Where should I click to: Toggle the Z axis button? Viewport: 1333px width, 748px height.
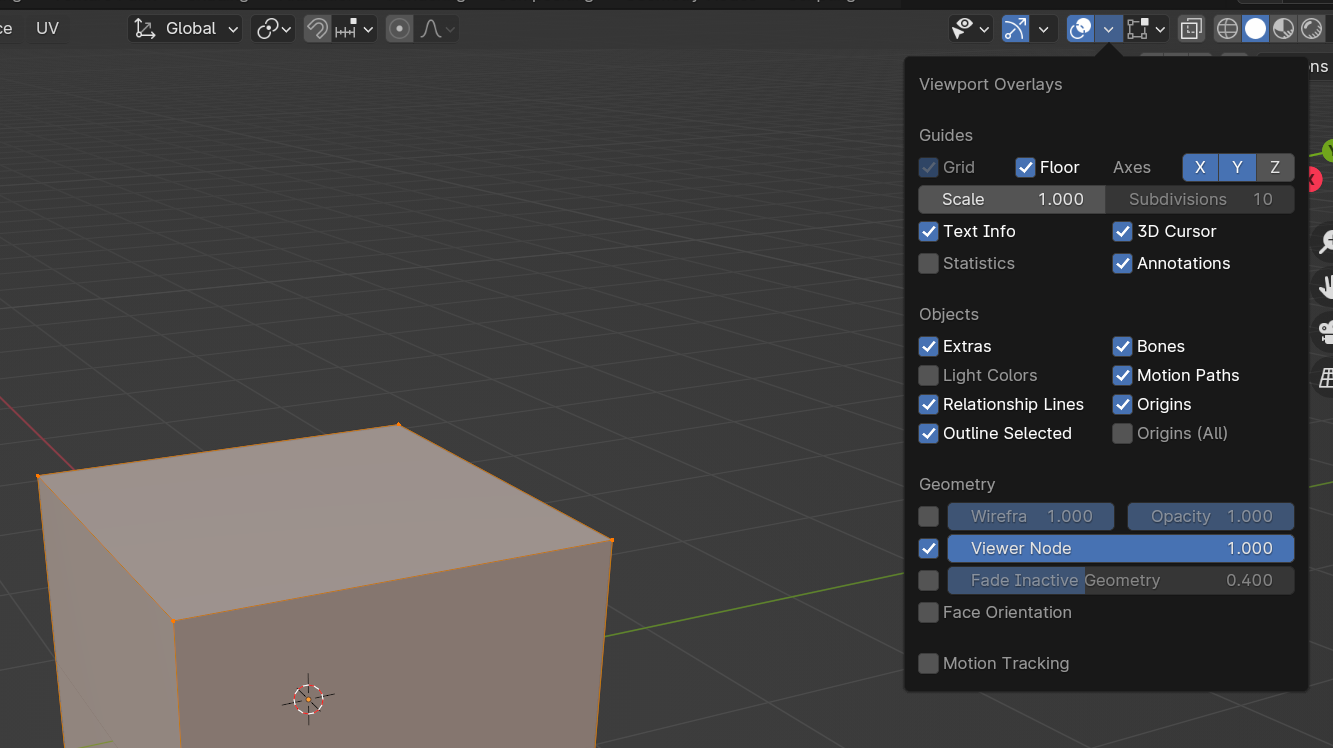pos(1275,167)
